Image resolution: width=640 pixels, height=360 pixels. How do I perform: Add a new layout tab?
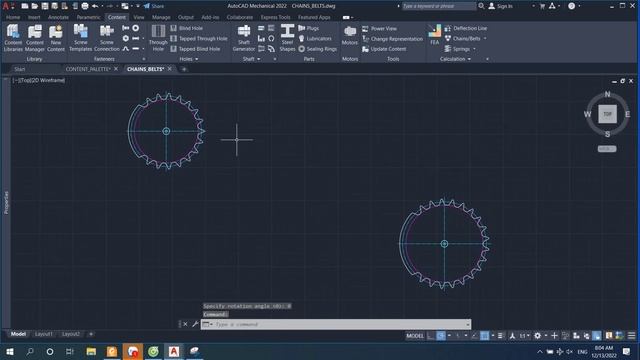point(91,334)
